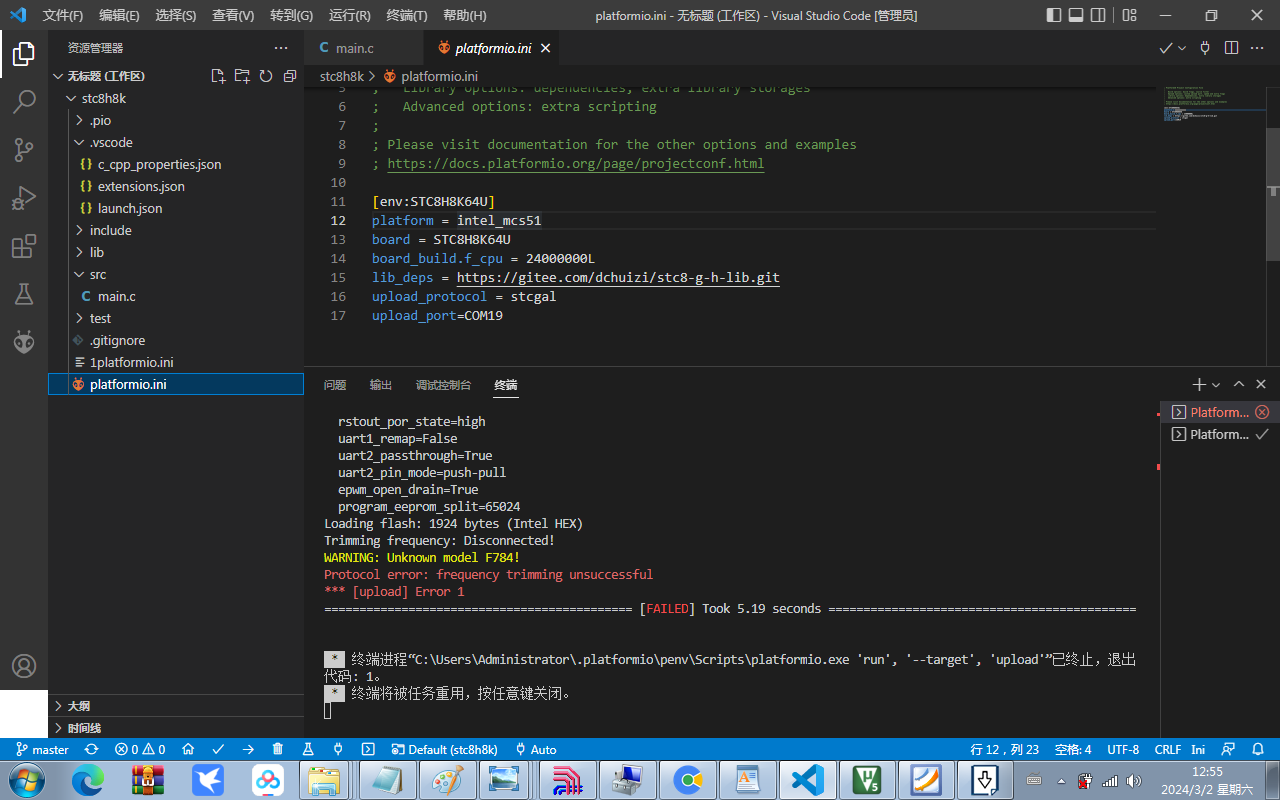Open the Extensions view
This screenshot has height=800, width=1280.
pos(24,246)
